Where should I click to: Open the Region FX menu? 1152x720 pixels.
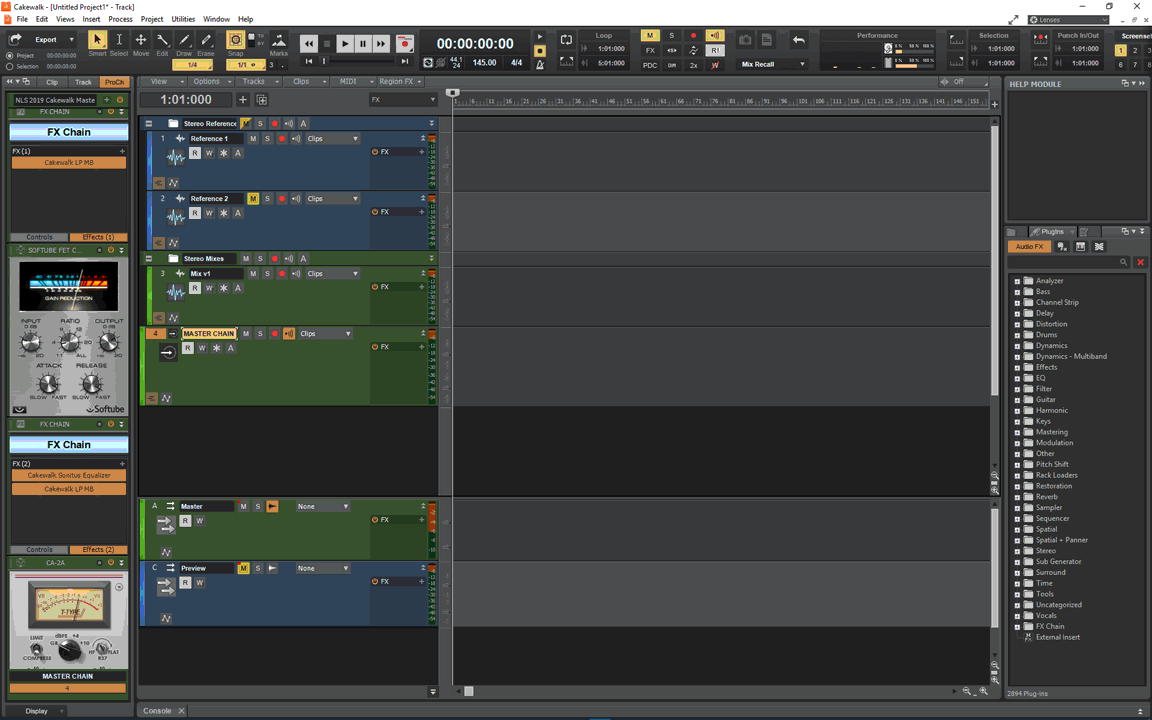click(x=401, y=82)
